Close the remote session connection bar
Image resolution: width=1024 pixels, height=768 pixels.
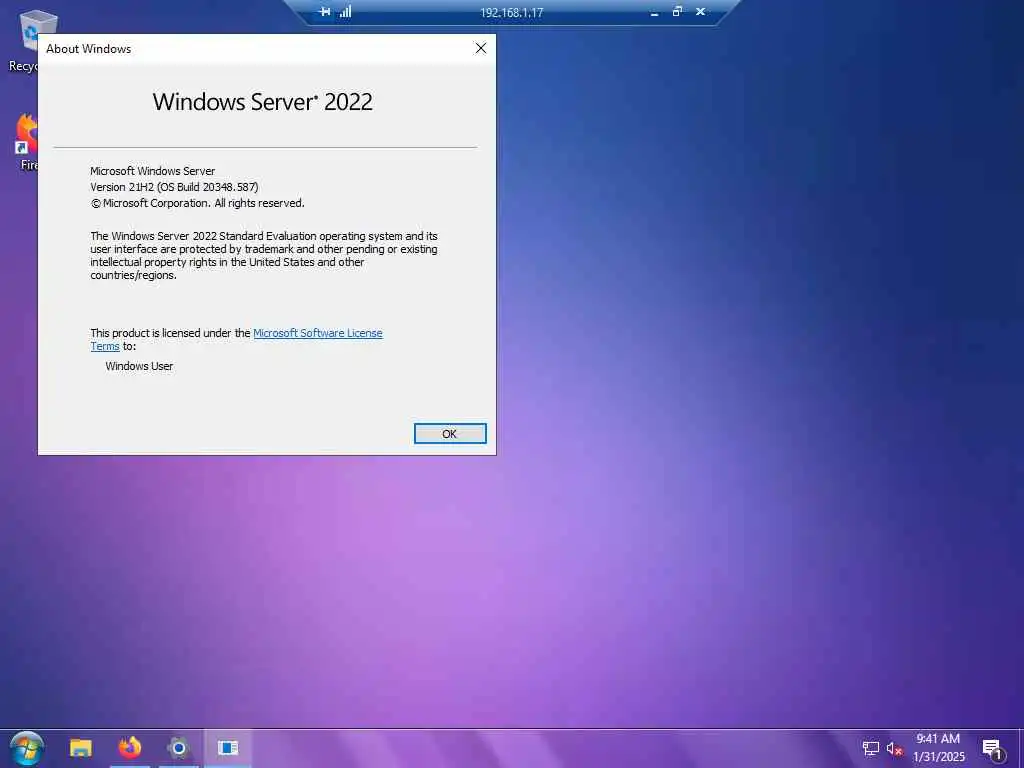click(x=700, y=11)
